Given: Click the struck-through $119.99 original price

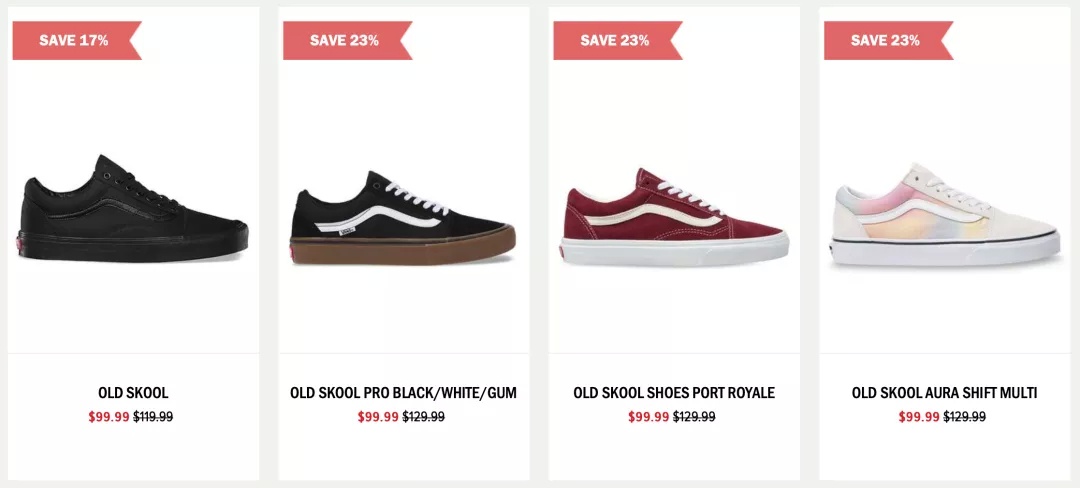Looking at the screenshot, I should (153, 416).
